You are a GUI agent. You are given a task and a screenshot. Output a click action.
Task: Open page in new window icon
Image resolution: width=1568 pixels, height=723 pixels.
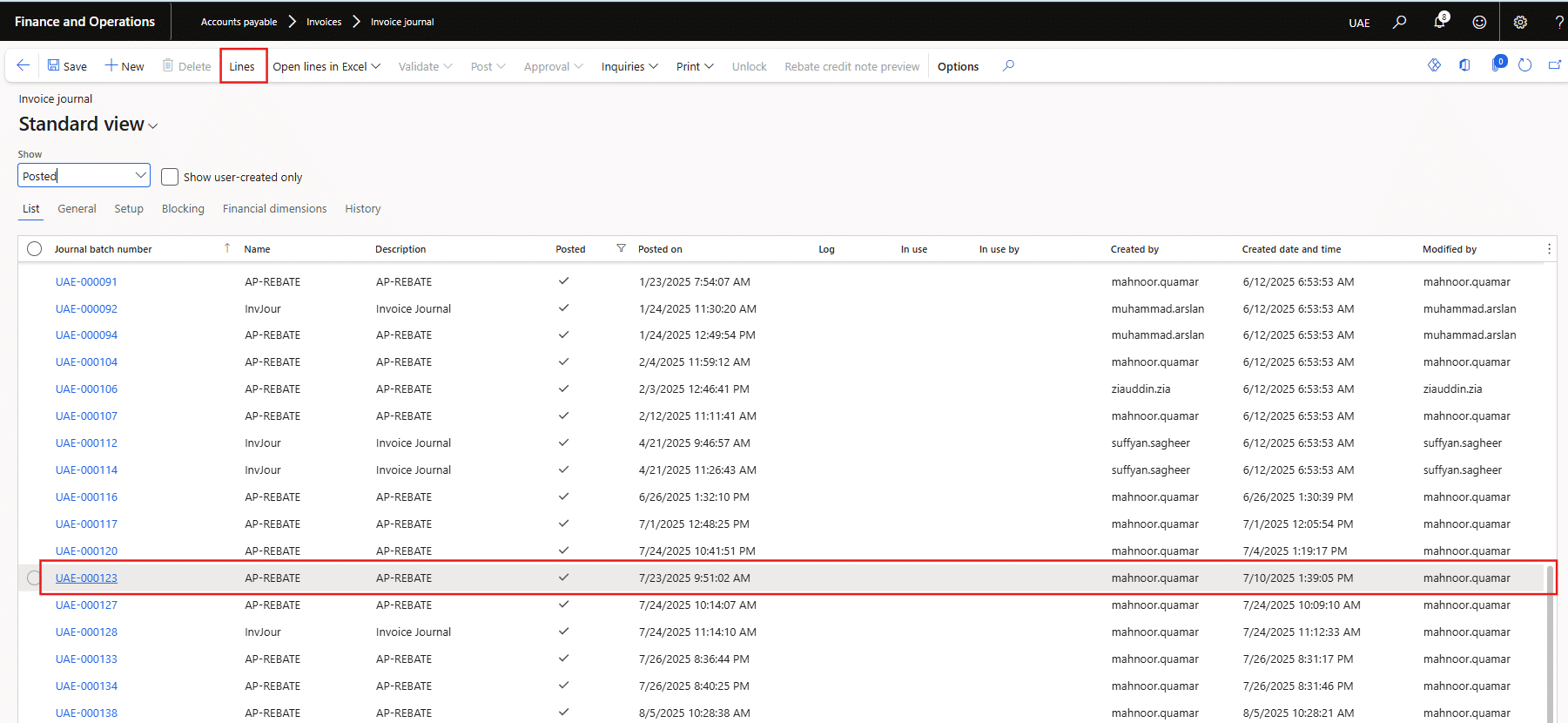1554,65
